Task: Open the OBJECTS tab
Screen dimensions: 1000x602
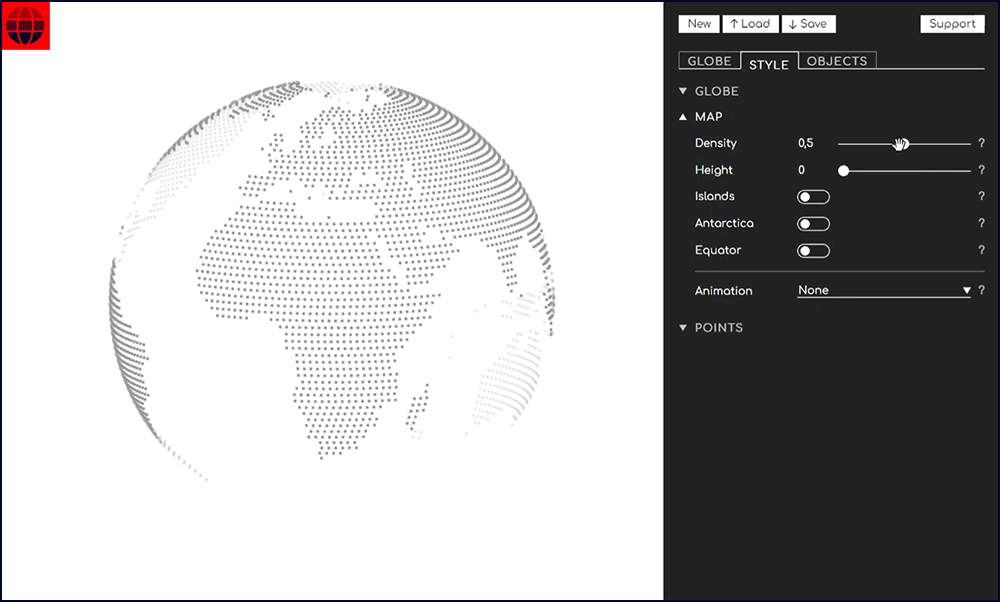Action: pyautogui.click(x=837, y=61)
